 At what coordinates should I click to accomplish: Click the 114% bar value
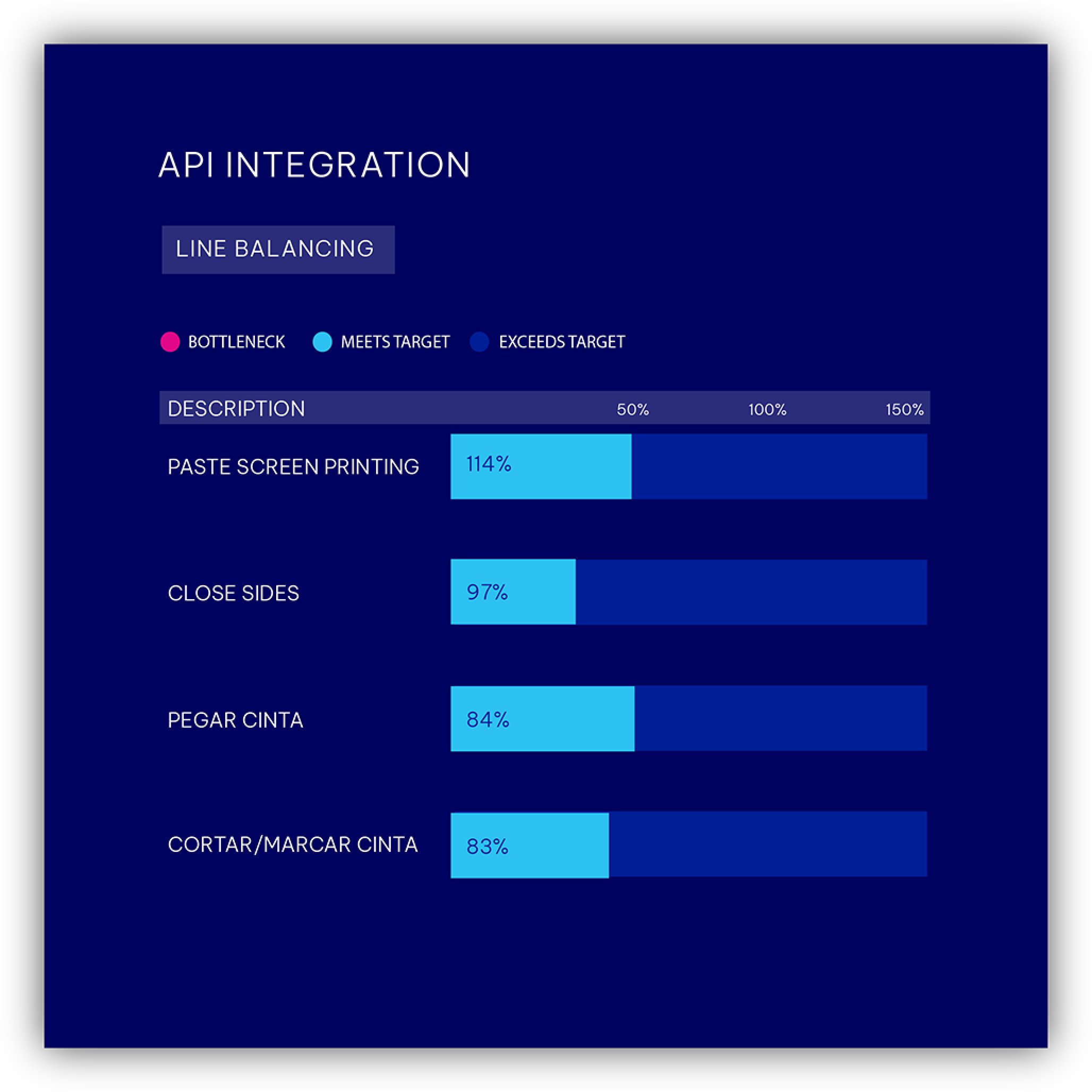coord(489,465)
